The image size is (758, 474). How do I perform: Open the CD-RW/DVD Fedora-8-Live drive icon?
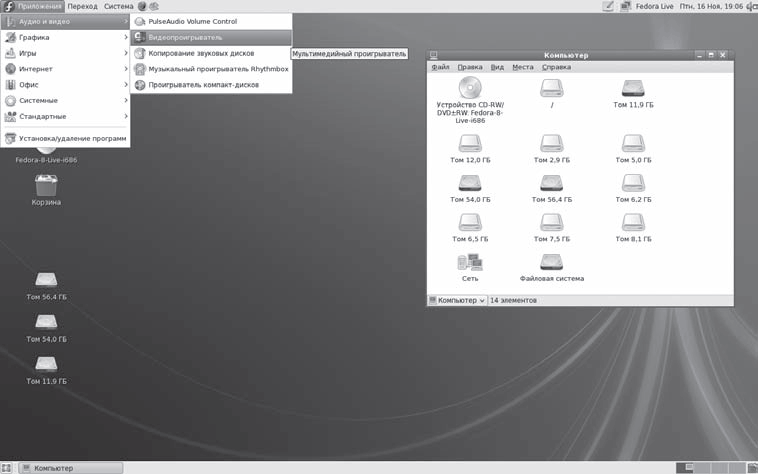(x=470, y=88)
